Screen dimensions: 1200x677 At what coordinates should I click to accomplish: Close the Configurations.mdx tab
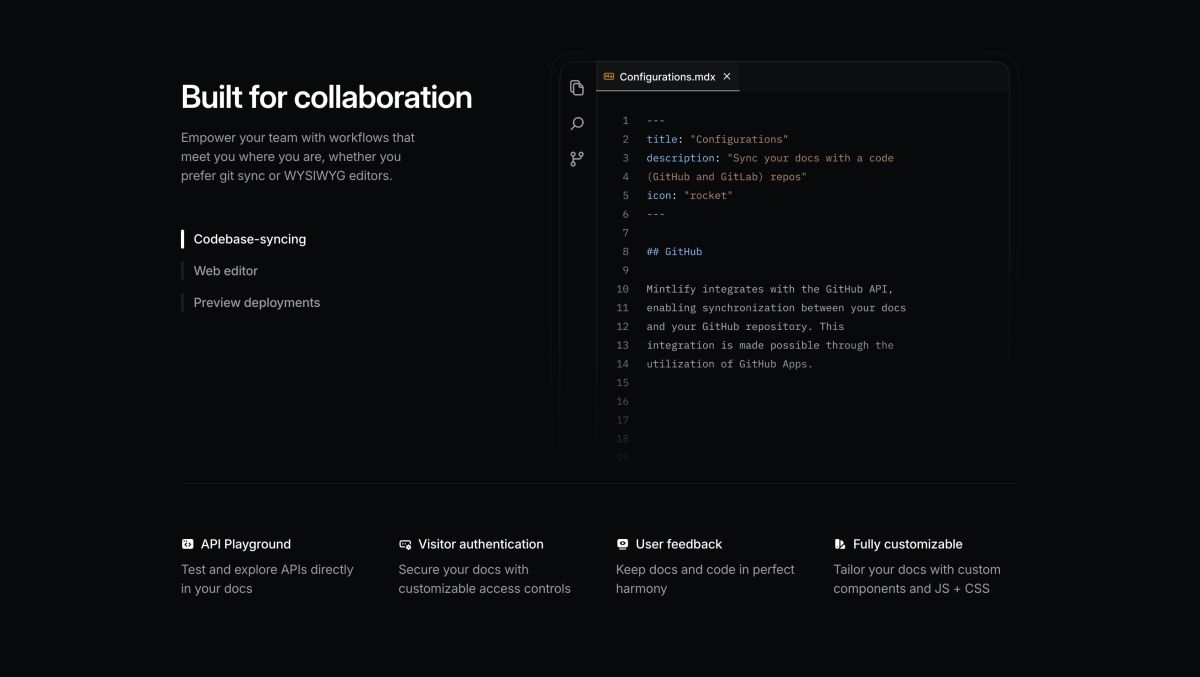tap(727, 76)
